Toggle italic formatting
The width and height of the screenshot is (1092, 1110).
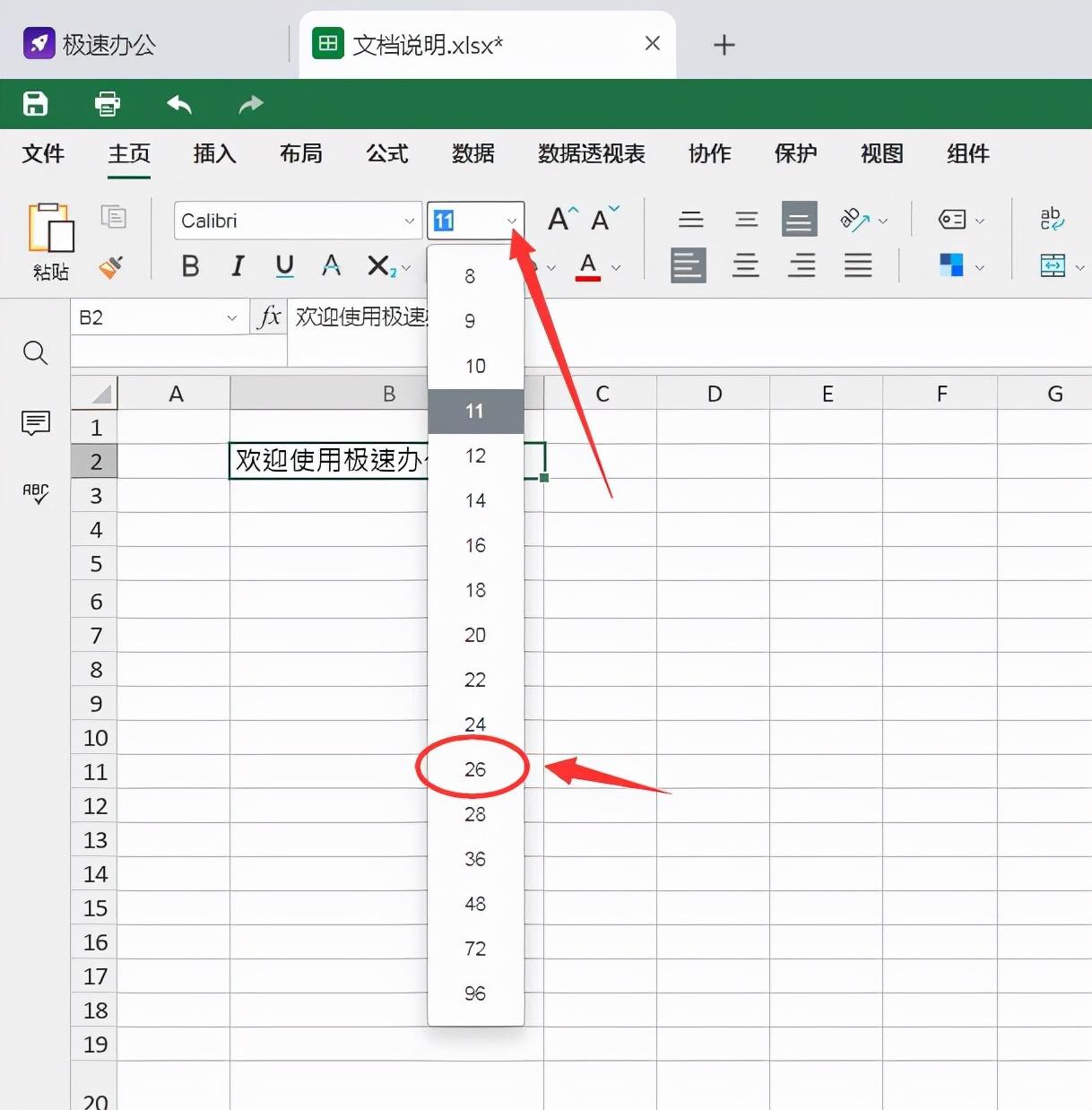click(x=238, y=266)
